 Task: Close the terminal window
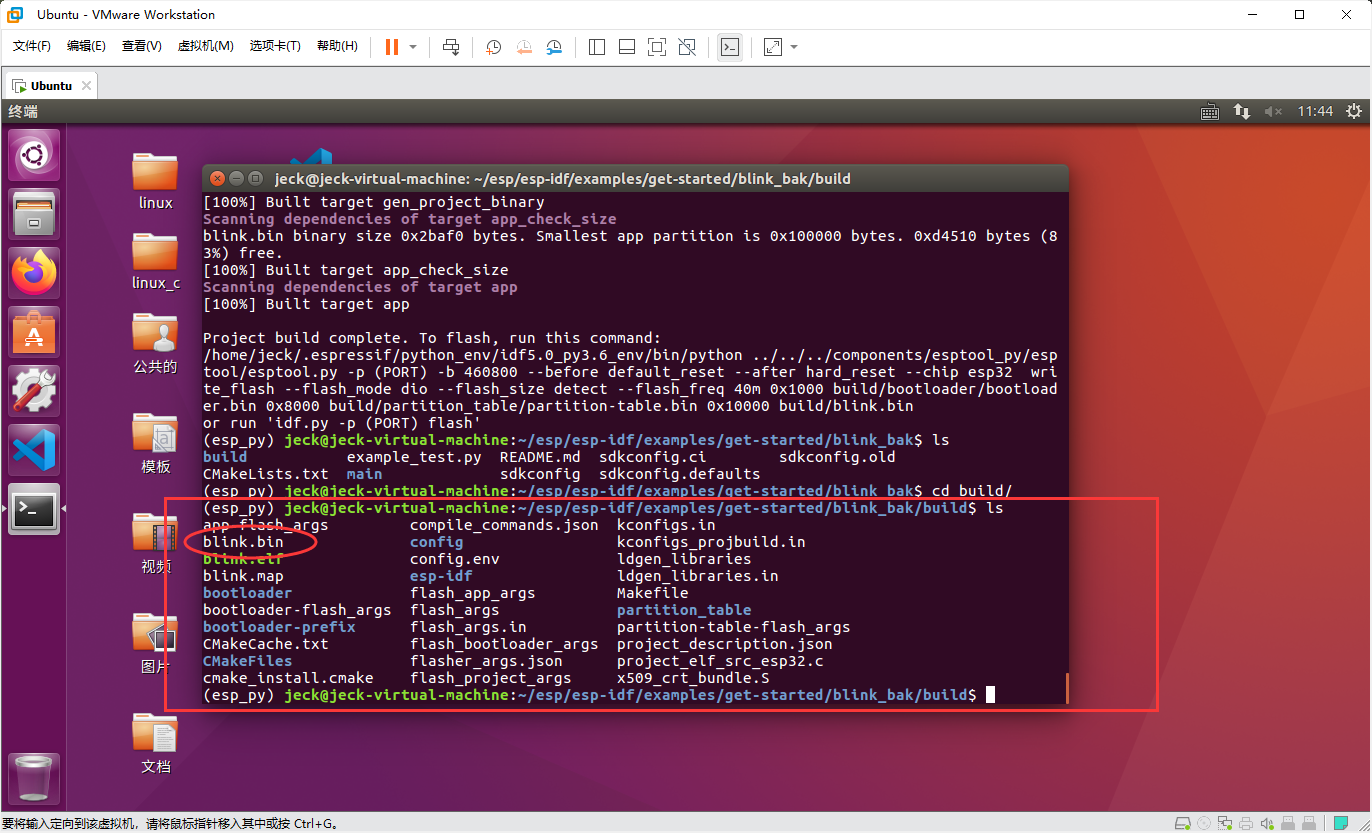coord(217,178)
